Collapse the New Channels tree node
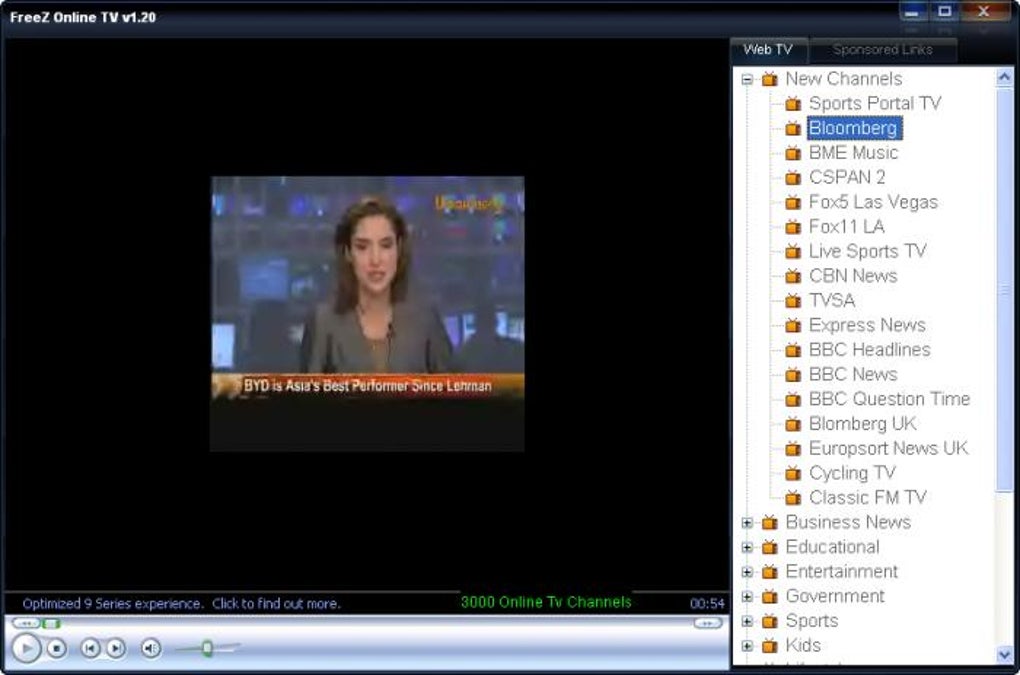 point(747,79)
